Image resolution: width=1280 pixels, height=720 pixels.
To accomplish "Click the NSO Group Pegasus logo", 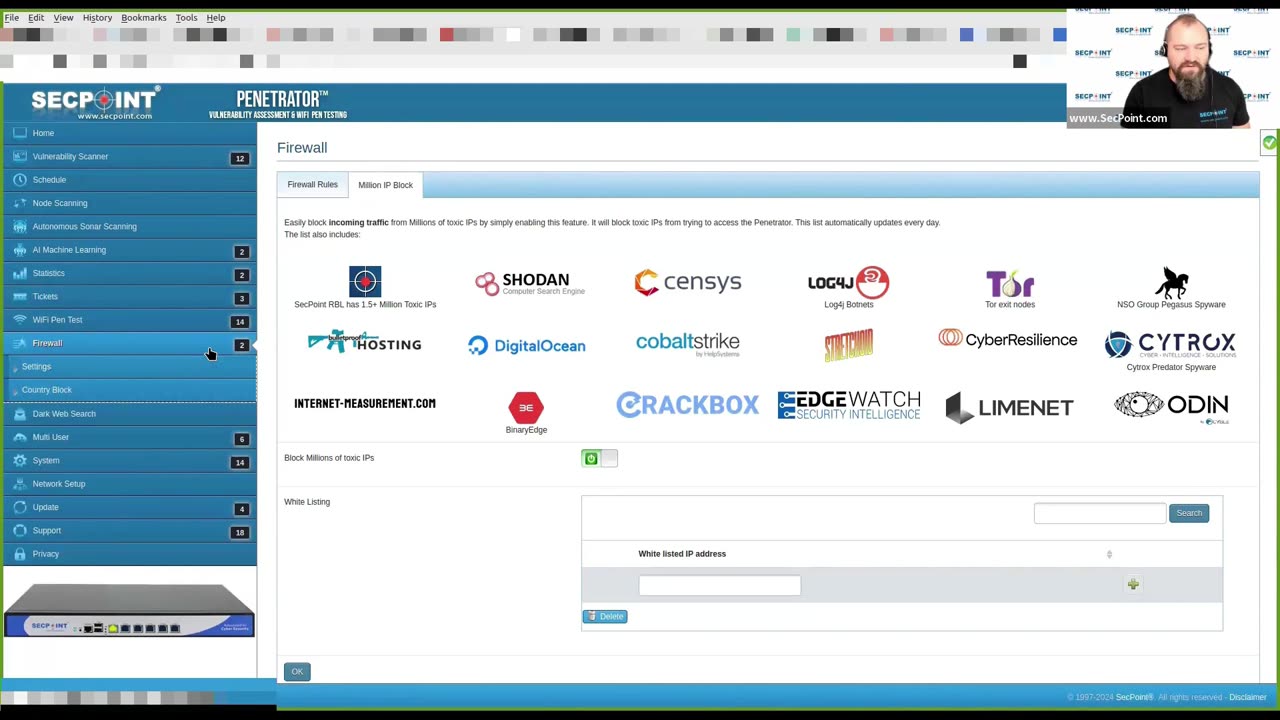I will point(1171,282).
